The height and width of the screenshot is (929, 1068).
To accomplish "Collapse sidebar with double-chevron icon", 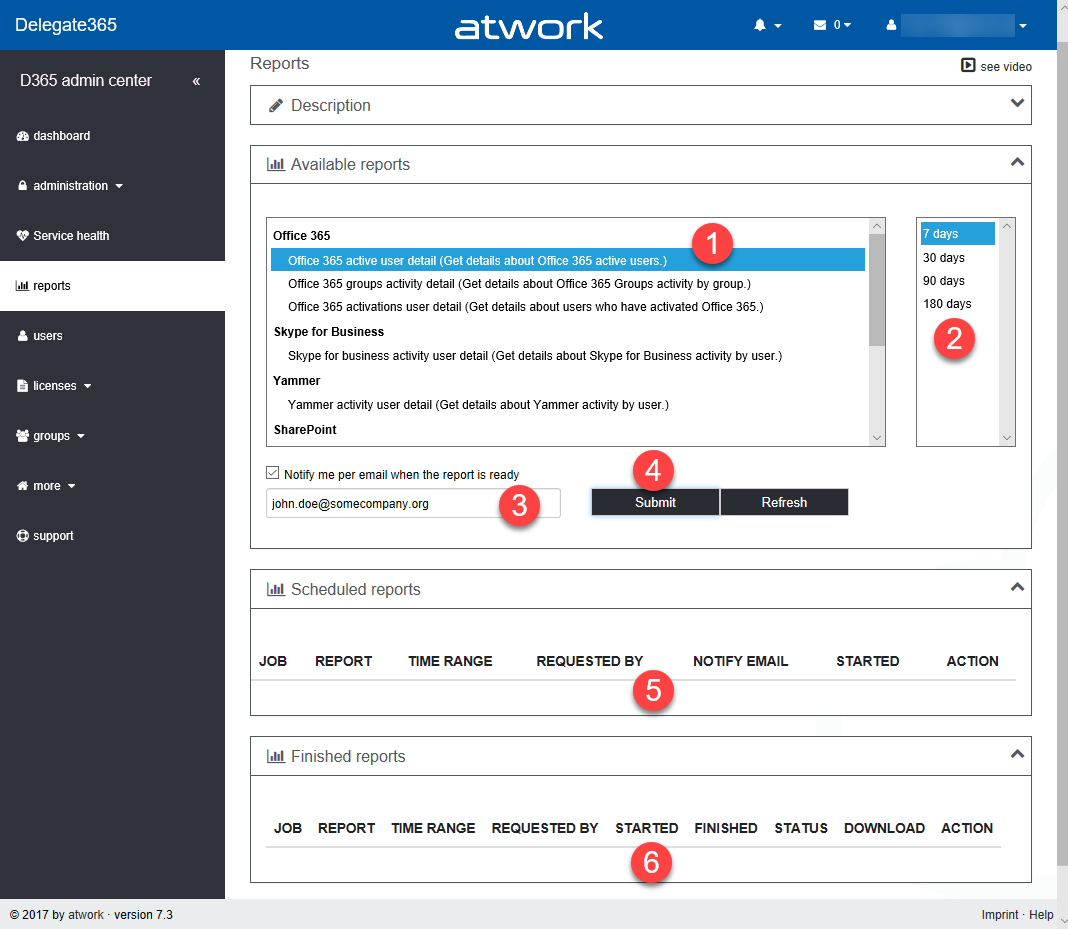I will (196, 81).
